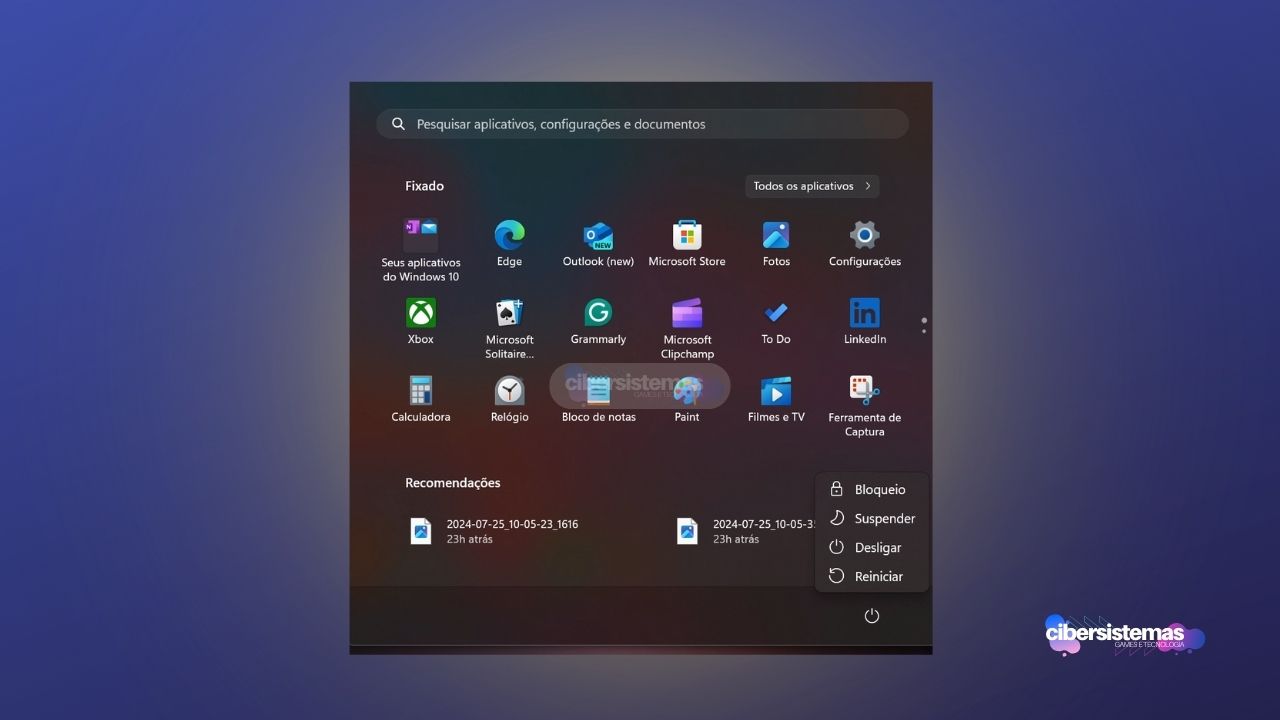Go to next pinned apps page dots
Viewport: 1280px width, 720px height.
point(924,326)
